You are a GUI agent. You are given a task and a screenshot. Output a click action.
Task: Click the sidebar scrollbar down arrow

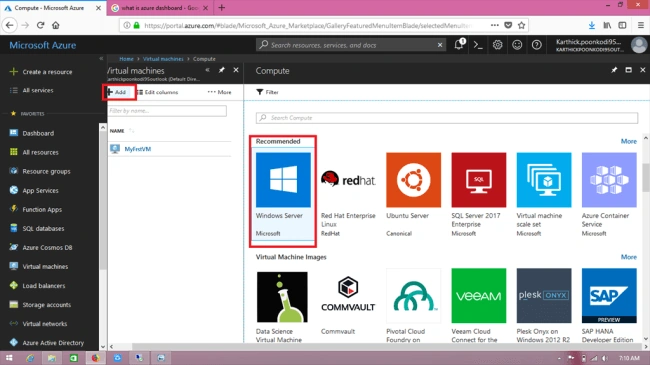[x=103, y=346]
